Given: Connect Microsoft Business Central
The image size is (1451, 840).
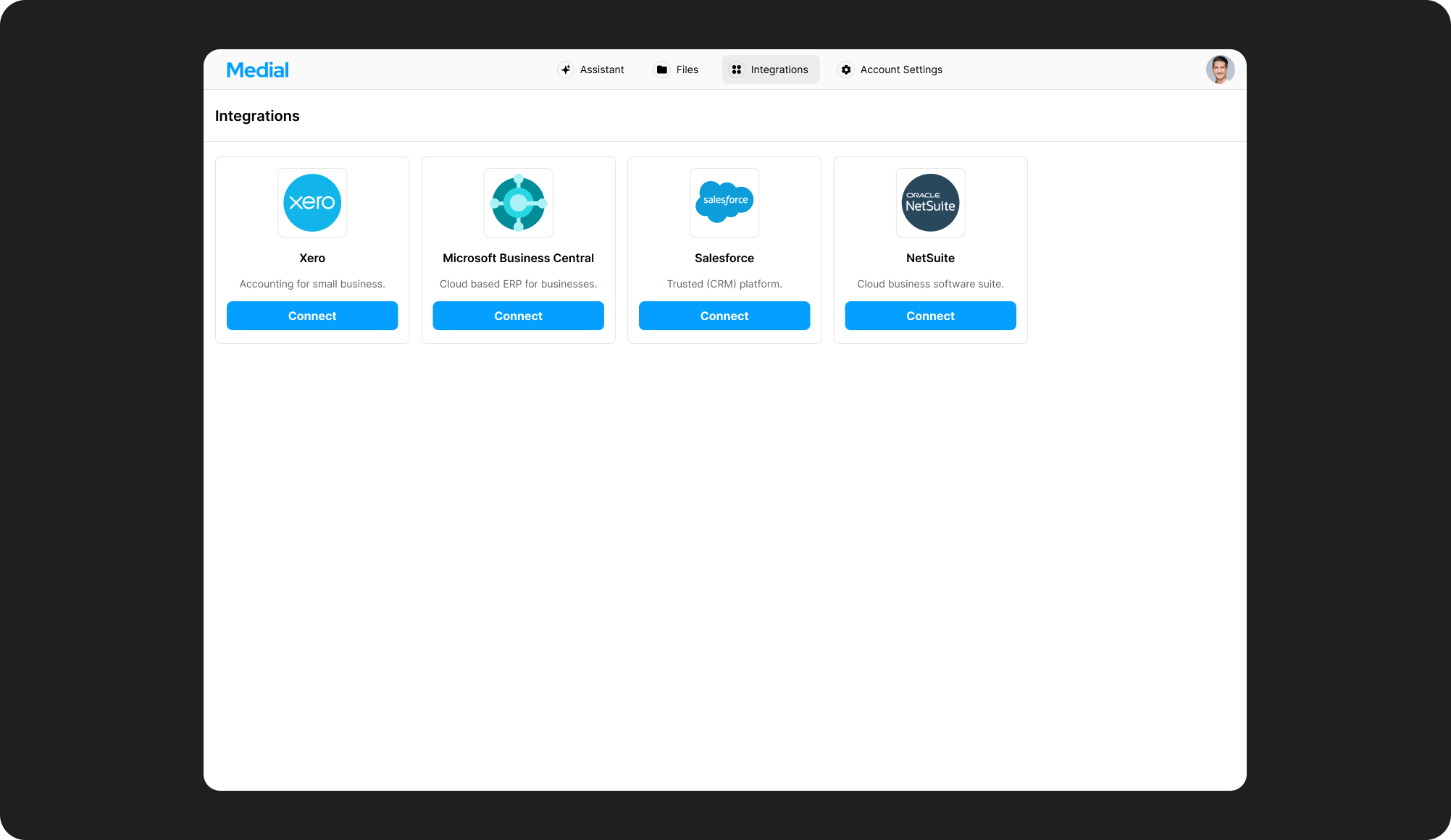Looking at the screenshot, I should pyautogui.click(x=519, y=316).
